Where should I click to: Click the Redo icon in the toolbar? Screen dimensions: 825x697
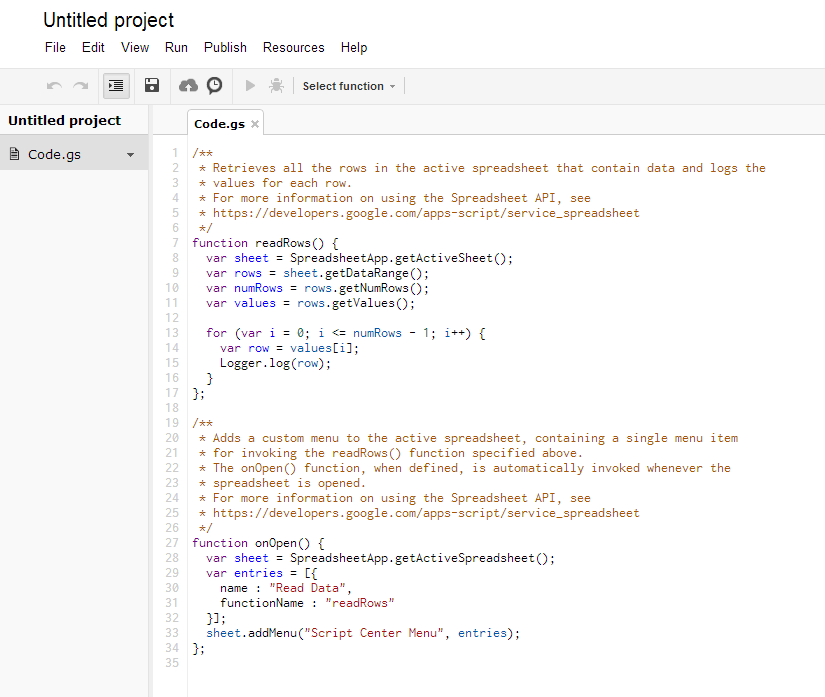(80, 85)
